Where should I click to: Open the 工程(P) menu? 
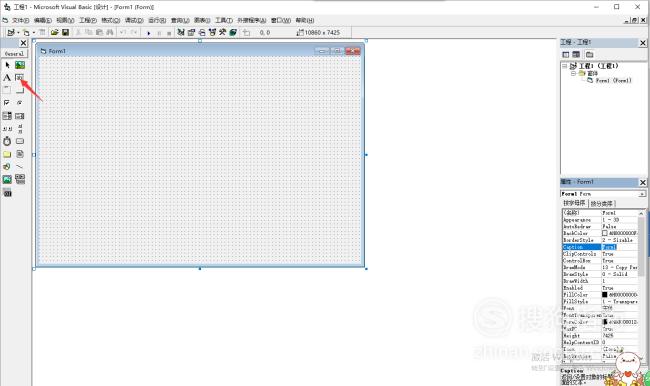pyautogui.click(x=88, y=20)
